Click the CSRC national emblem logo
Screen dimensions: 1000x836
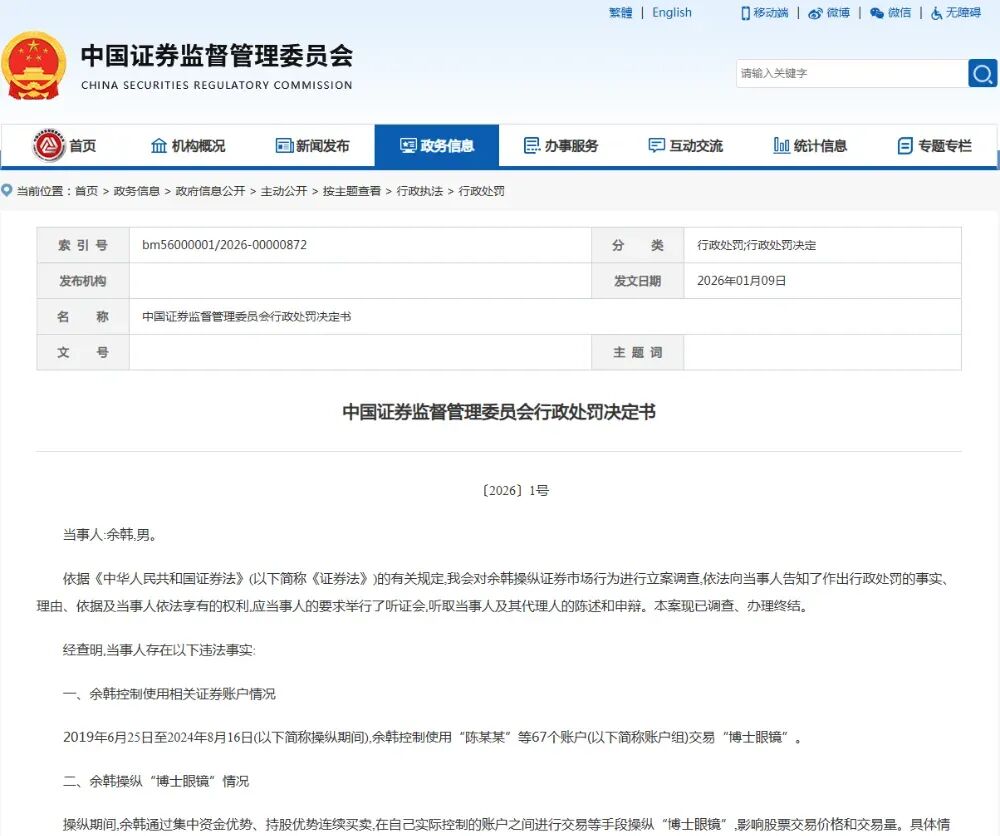[34, 65]
